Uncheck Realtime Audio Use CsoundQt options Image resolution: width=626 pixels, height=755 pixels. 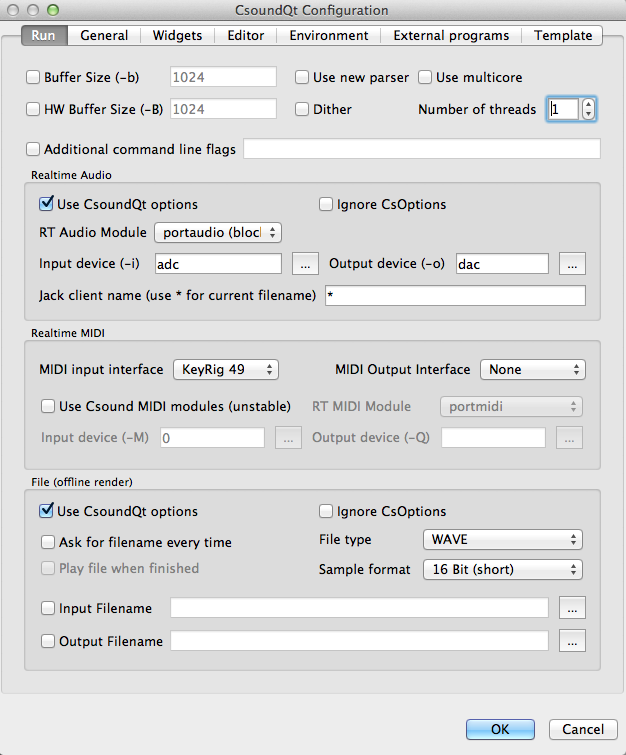(46, 204)
